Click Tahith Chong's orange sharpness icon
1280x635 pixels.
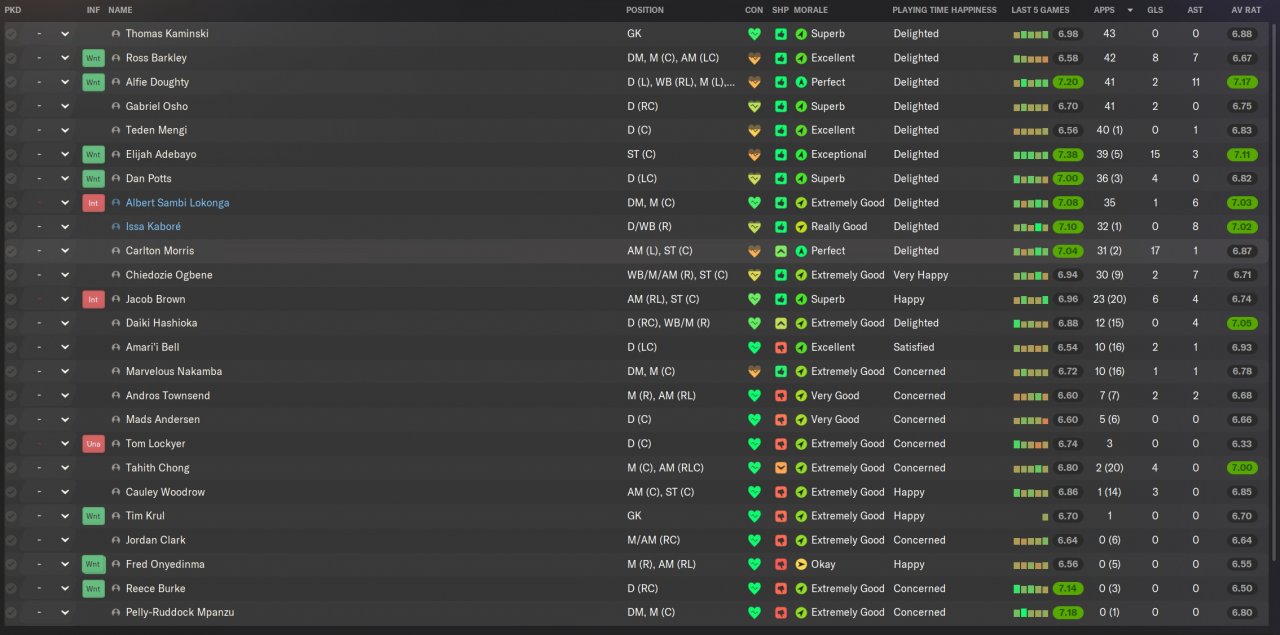[781, 468]
